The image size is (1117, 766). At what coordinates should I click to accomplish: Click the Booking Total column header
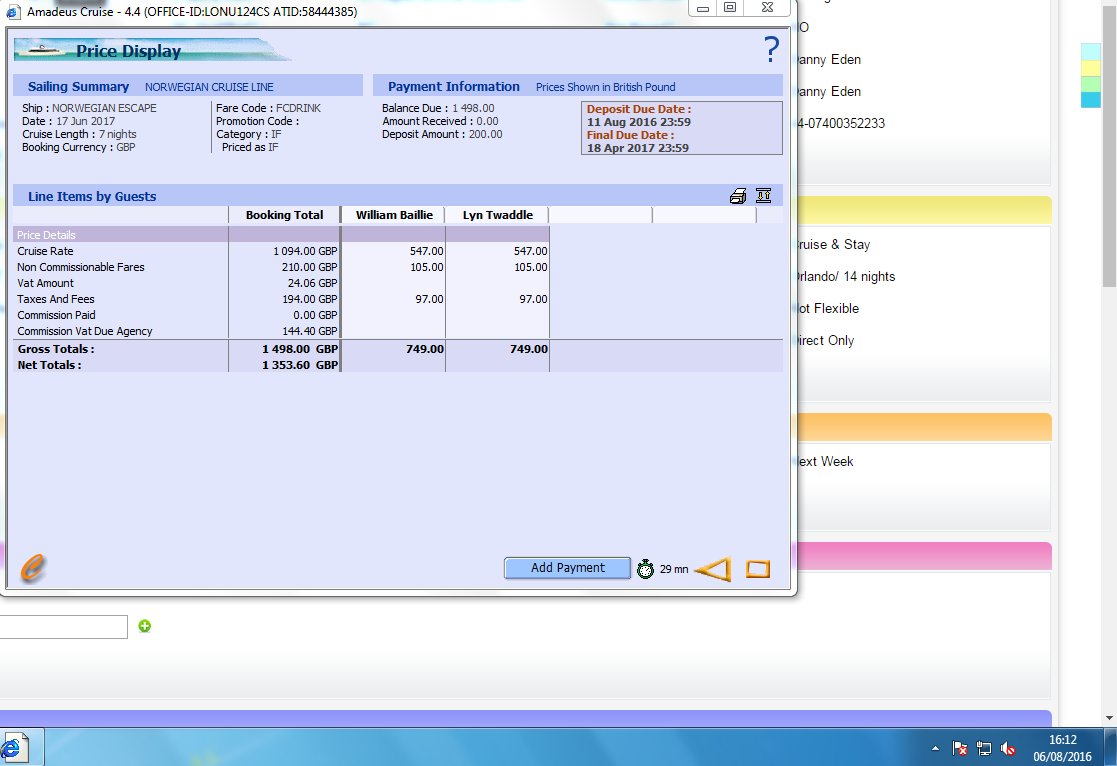(x=284, y=215)
